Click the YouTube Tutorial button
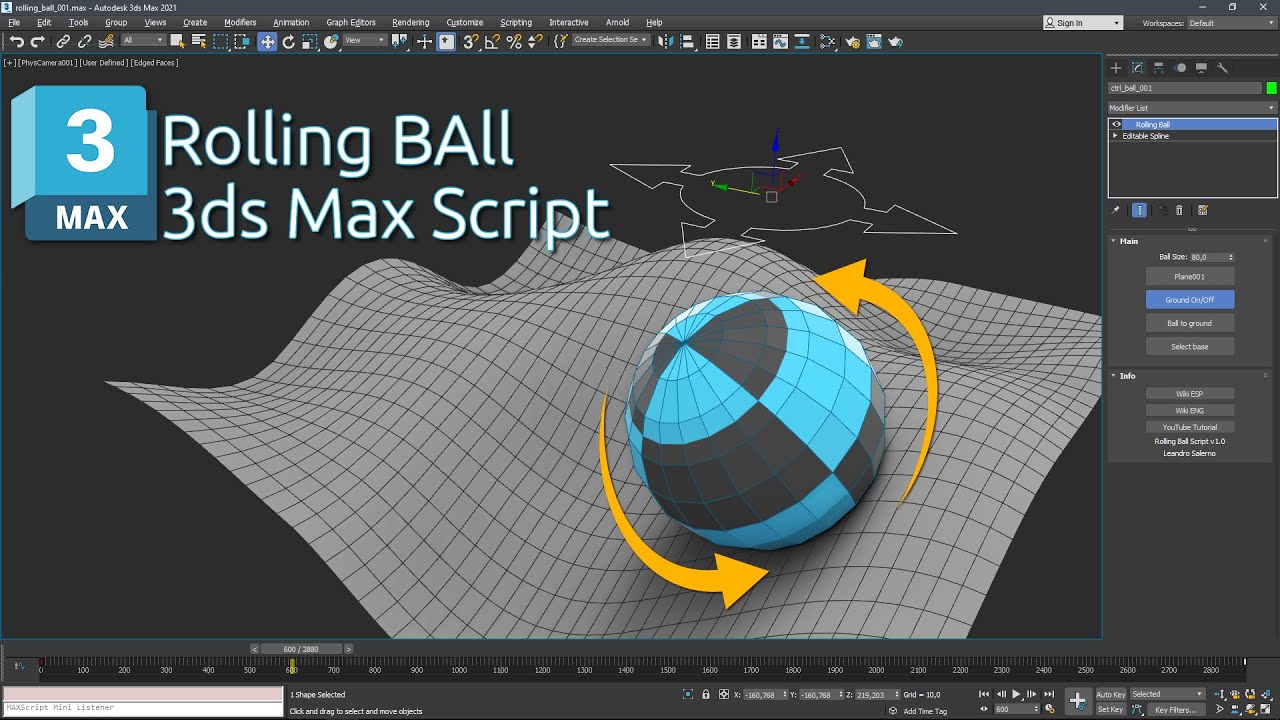Viewport: 1280px width, 720px height. pyautogui.click(x=1190, y=427)
